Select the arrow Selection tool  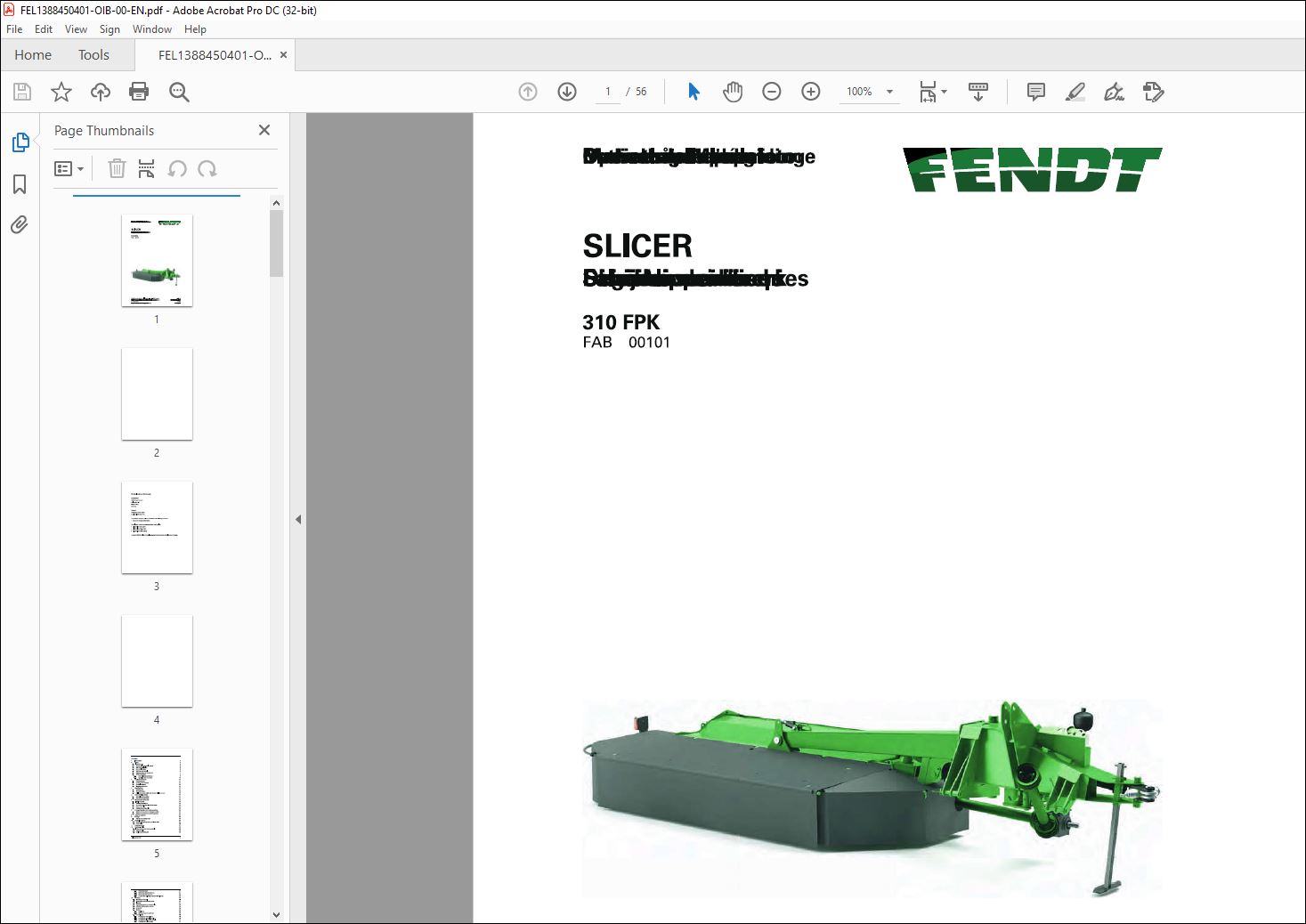coord(694,92)
